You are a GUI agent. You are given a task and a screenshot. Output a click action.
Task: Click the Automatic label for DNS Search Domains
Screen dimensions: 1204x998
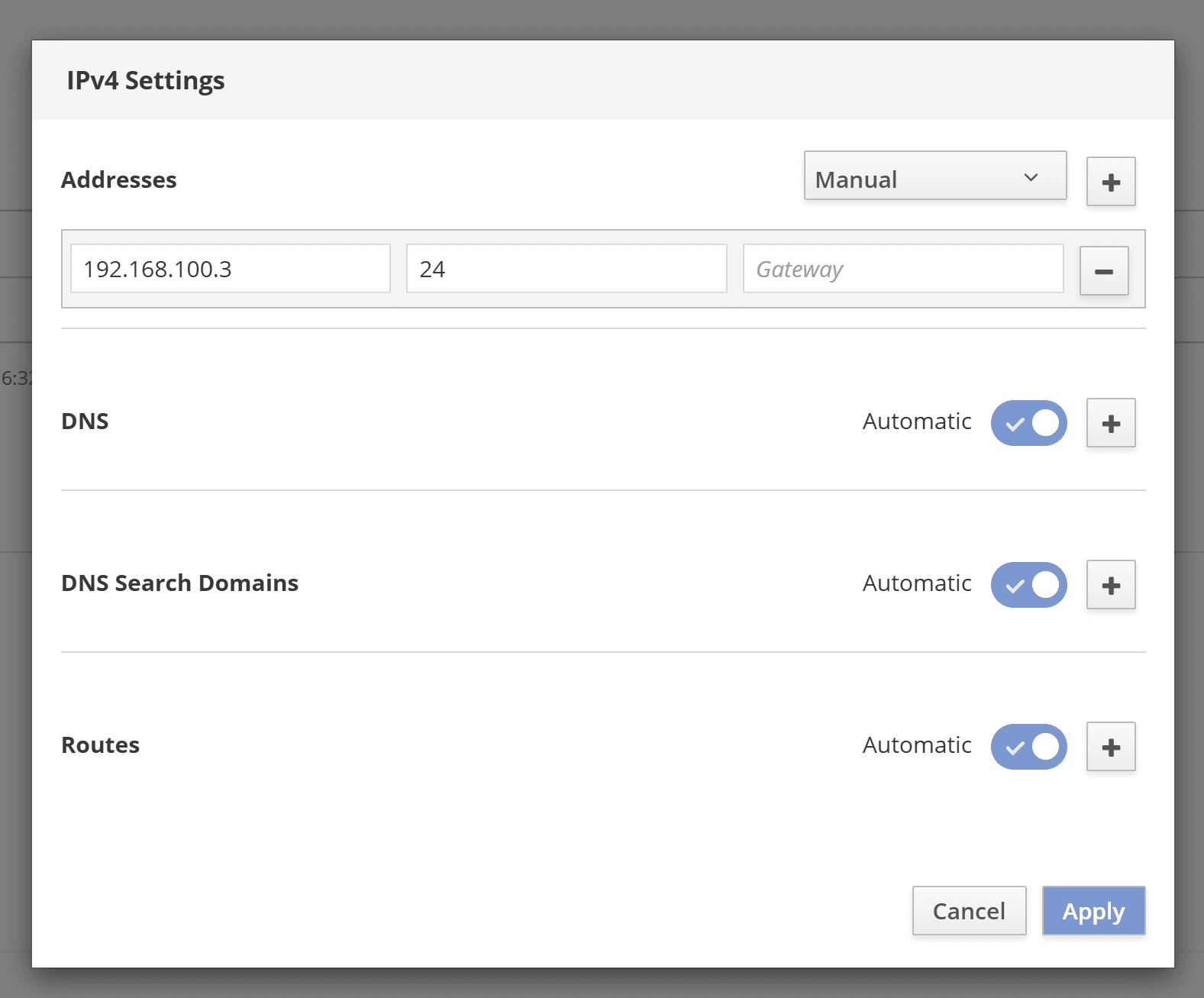[x=917, y=583]
